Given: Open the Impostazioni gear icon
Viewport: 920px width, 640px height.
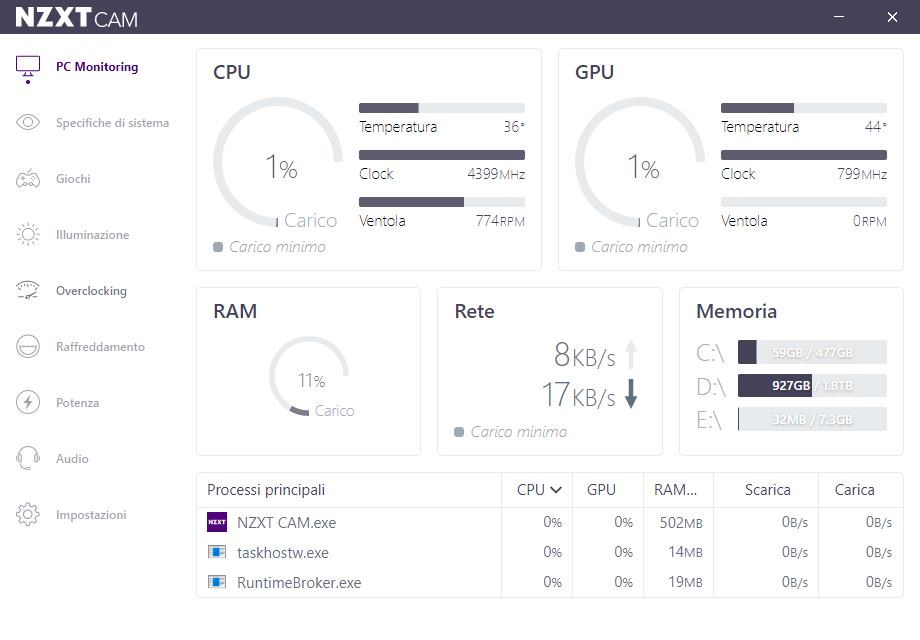Looking at the screenshot, I should [28, 515].
